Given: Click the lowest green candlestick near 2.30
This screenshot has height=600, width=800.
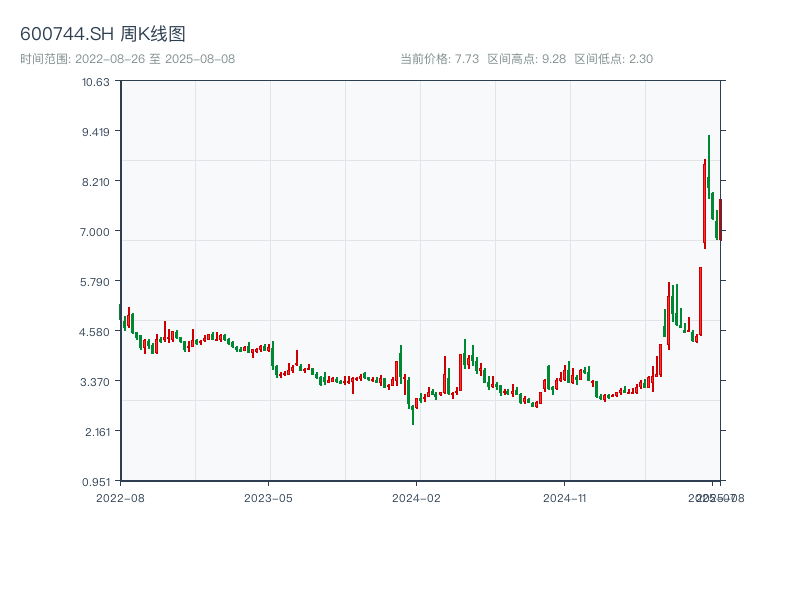Looking at the screenshot, I should [413, 414].
